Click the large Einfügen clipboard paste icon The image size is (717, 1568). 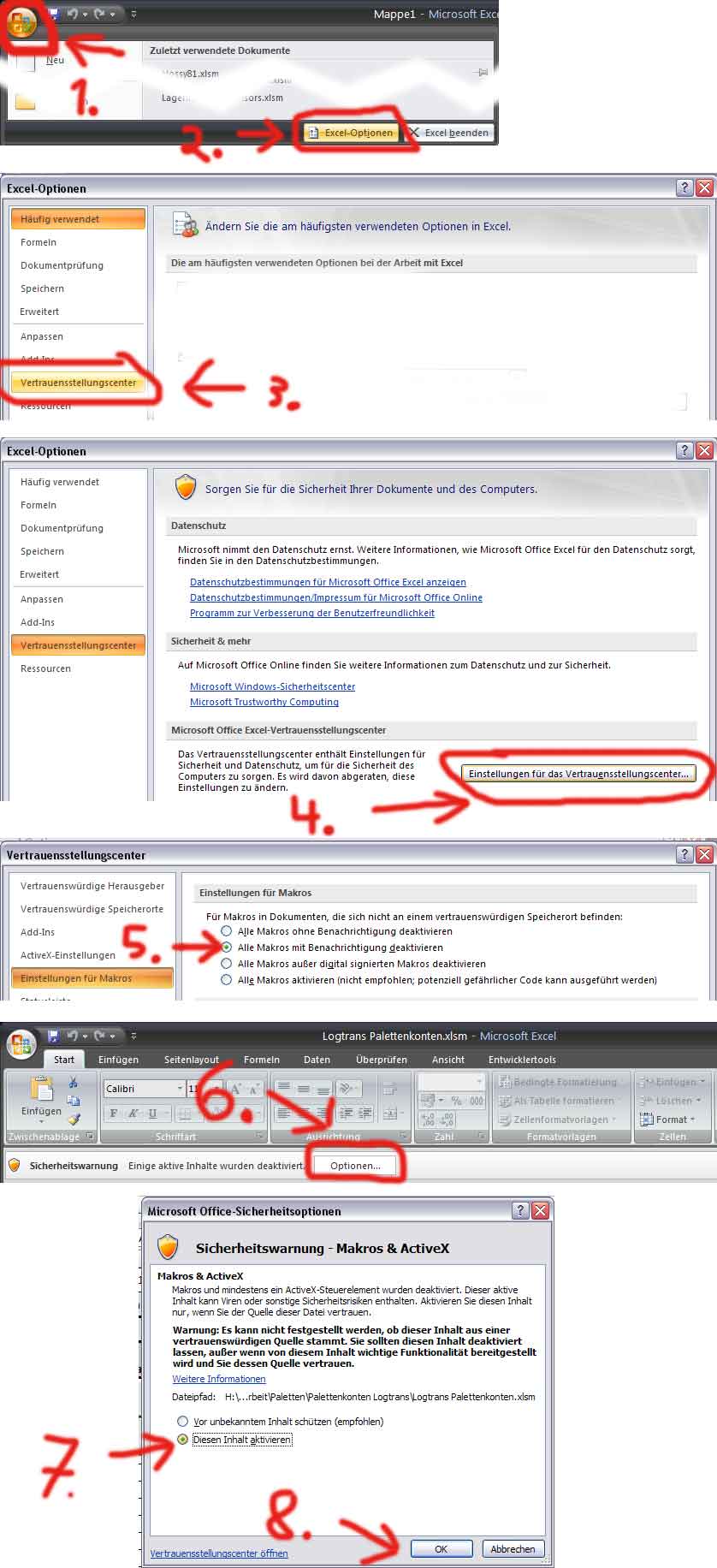click(41, 1089)
